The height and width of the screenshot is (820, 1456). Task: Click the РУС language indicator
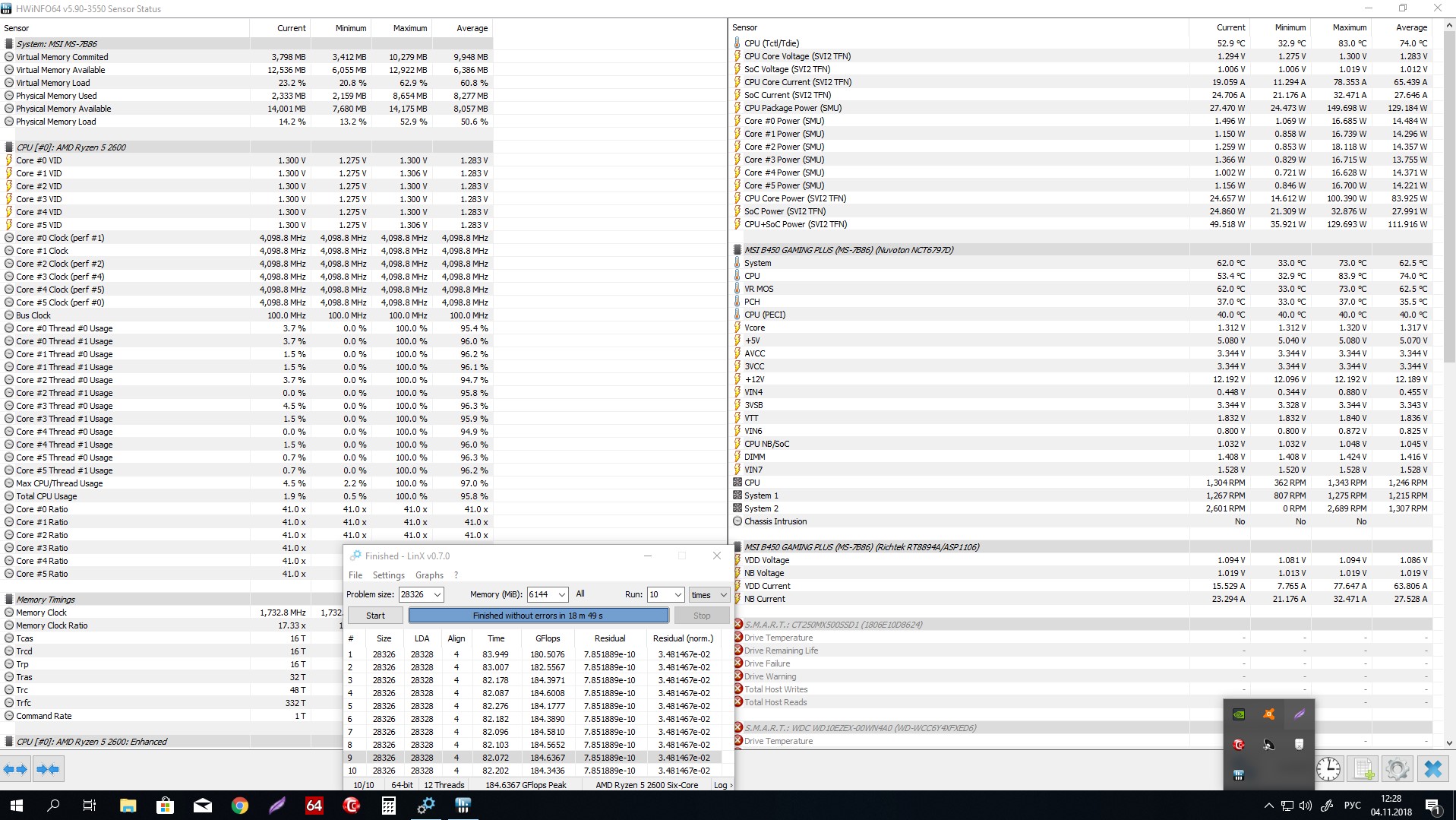coord(1352,806)
